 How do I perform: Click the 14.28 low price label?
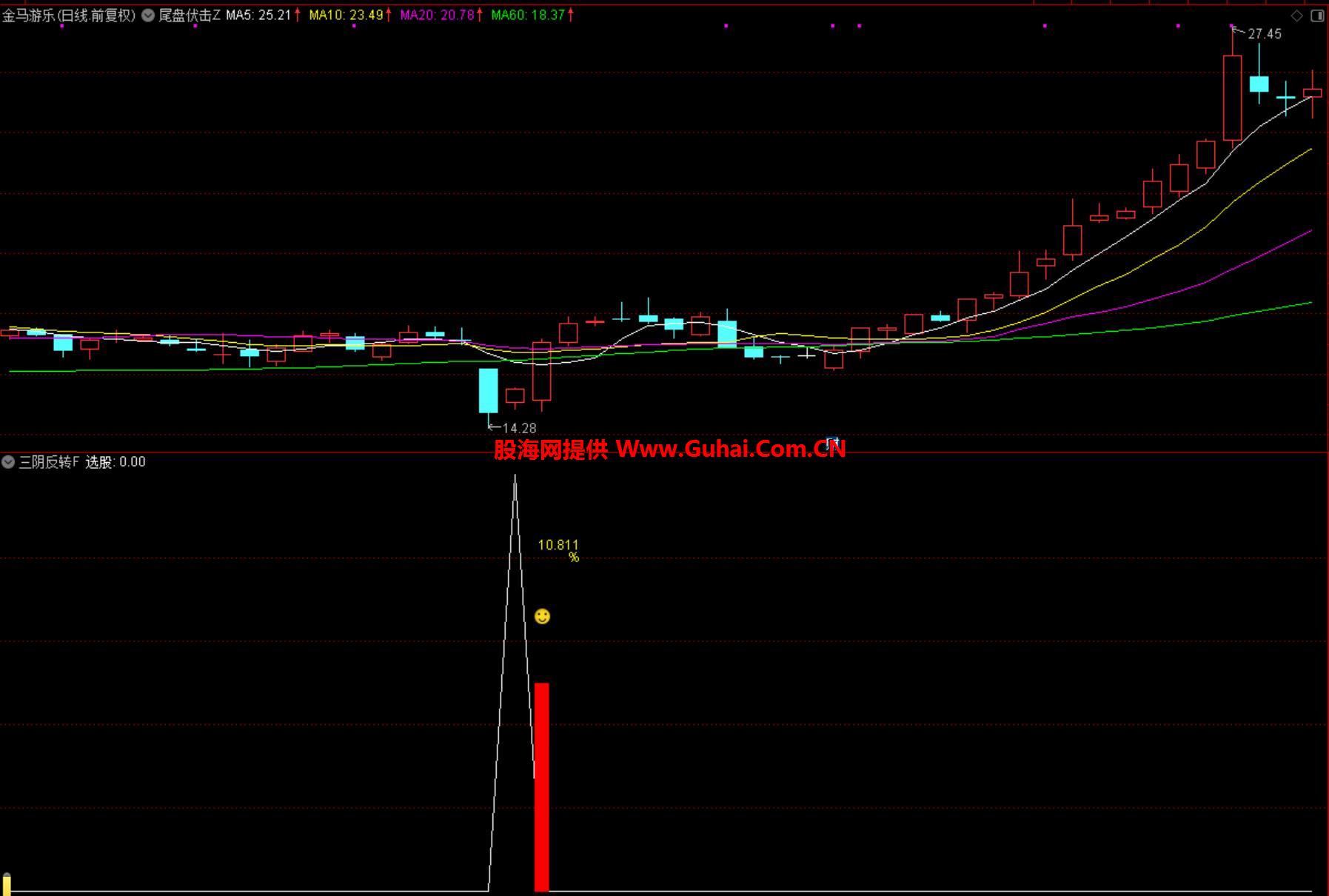519,428
